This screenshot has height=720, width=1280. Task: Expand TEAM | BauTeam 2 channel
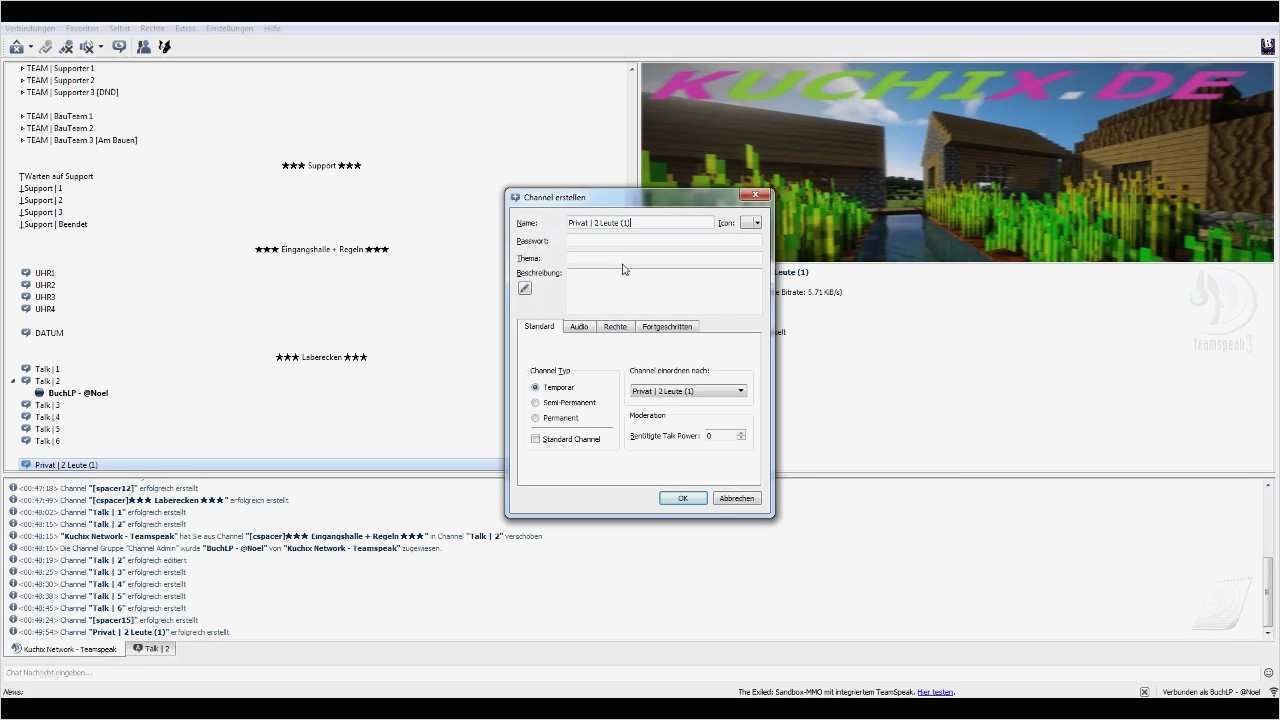[22, 128]
